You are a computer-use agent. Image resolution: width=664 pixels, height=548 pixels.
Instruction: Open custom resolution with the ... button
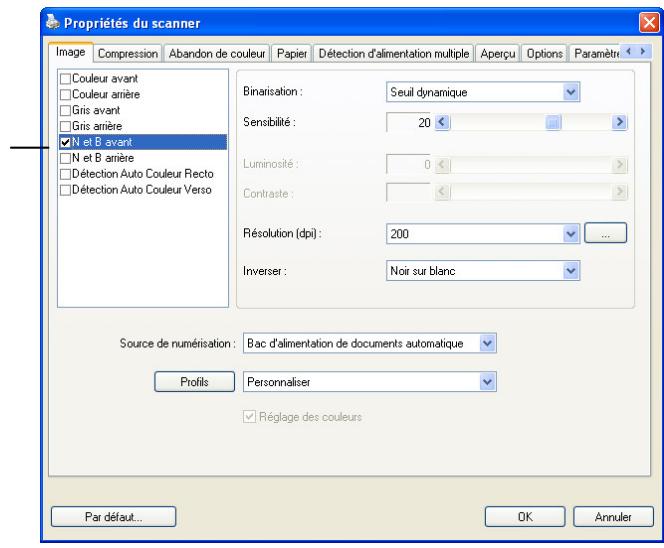pos(606,233)
